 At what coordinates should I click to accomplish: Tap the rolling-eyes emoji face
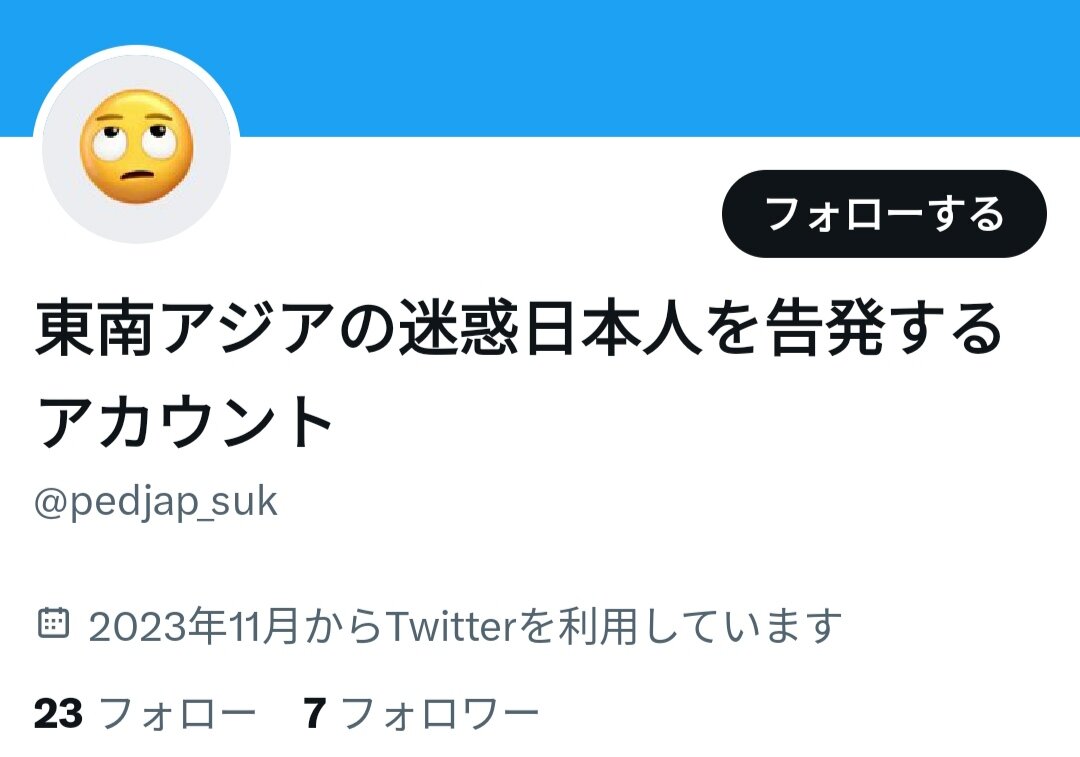click(136, 147)
